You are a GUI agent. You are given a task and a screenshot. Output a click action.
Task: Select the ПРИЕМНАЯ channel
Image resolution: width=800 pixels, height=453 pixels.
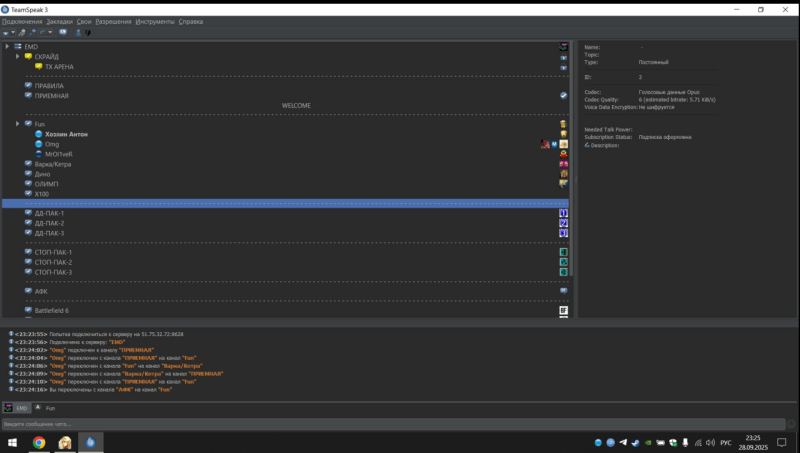(x=51, y=96)
